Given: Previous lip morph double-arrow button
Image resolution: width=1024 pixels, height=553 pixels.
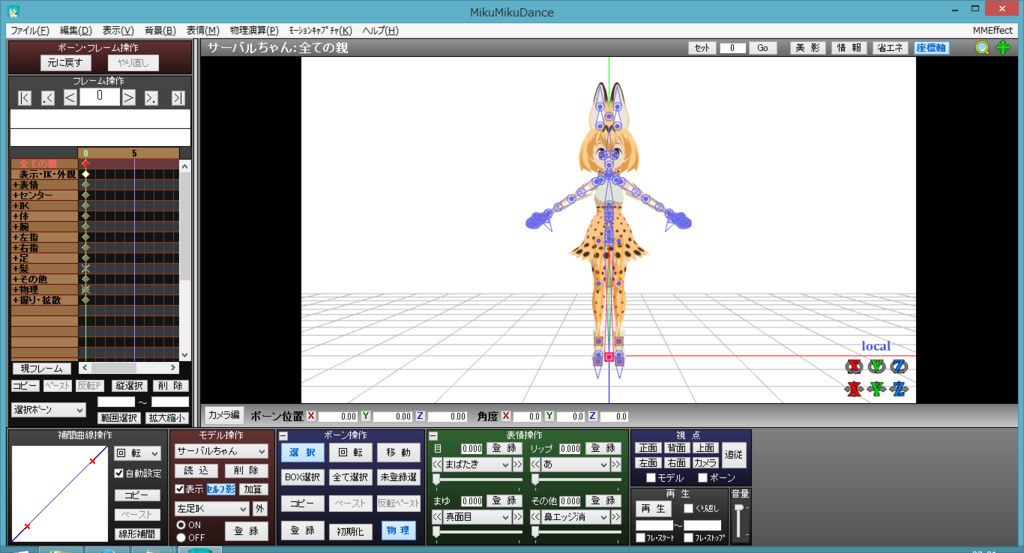Looking at the screenshot, I should pyautogui.click(x=535, y=464).
